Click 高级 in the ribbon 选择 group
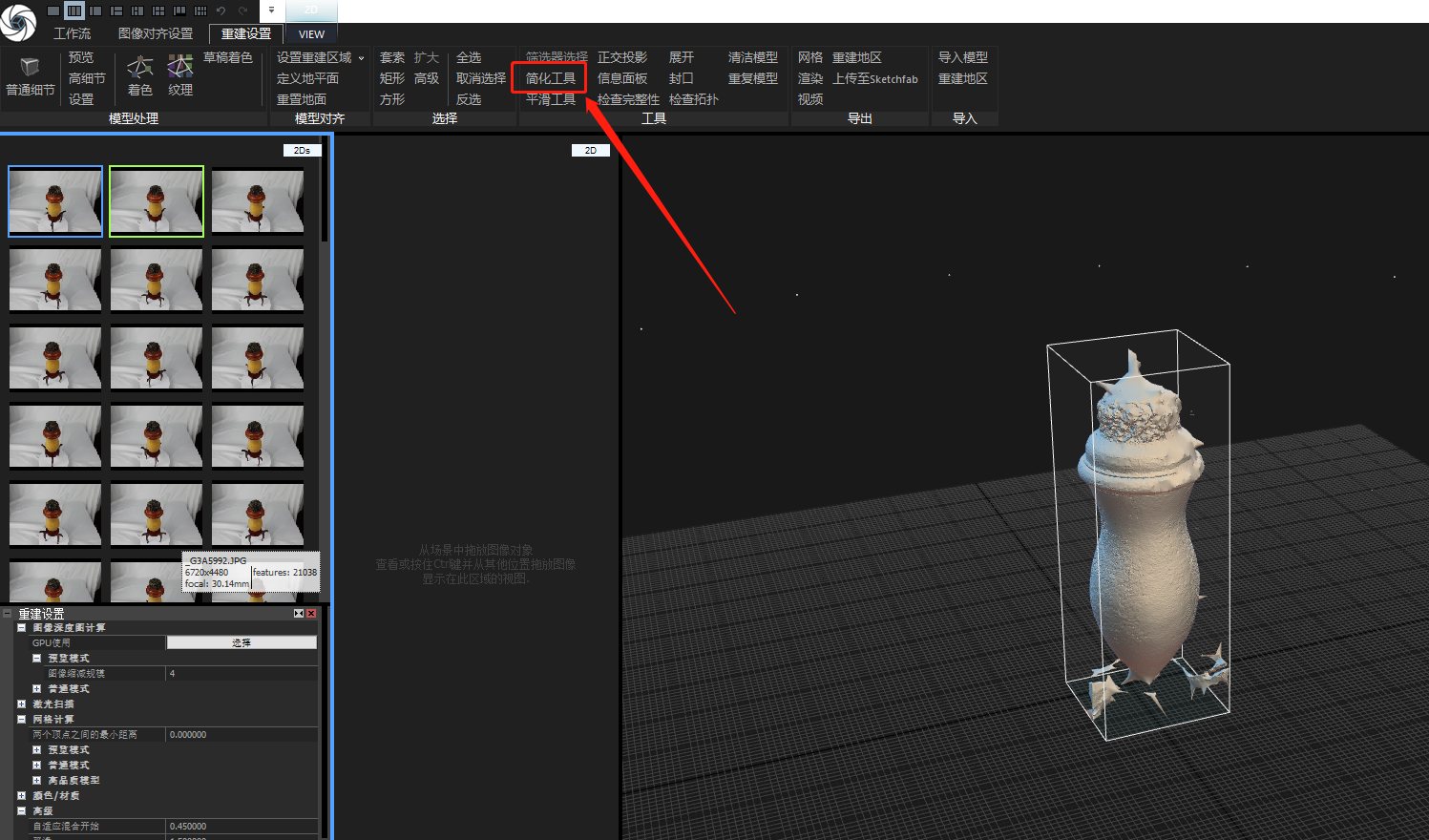The width and height of the screenshot is (1429, 840). [x=427, y=78]
